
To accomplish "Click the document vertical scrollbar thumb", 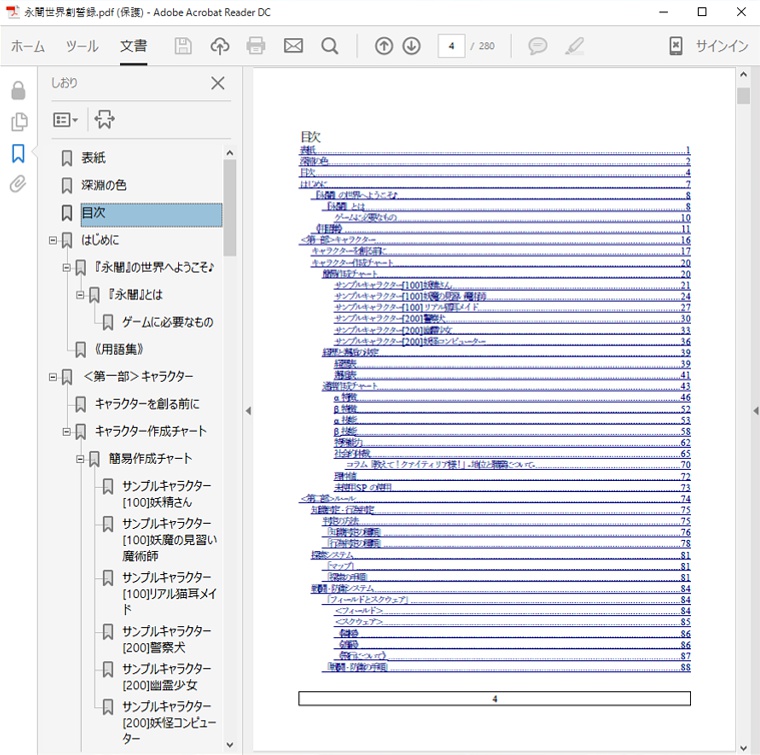I will point(744,95).
